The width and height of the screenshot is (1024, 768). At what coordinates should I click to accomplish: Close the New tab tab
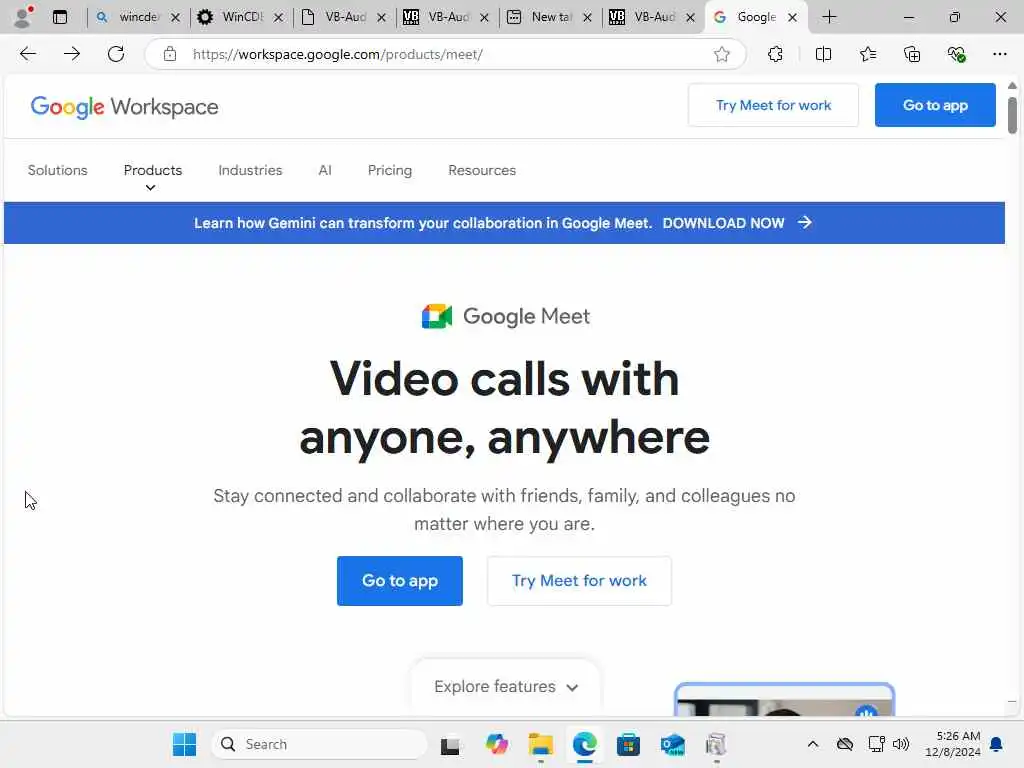[x=587, y=18]
